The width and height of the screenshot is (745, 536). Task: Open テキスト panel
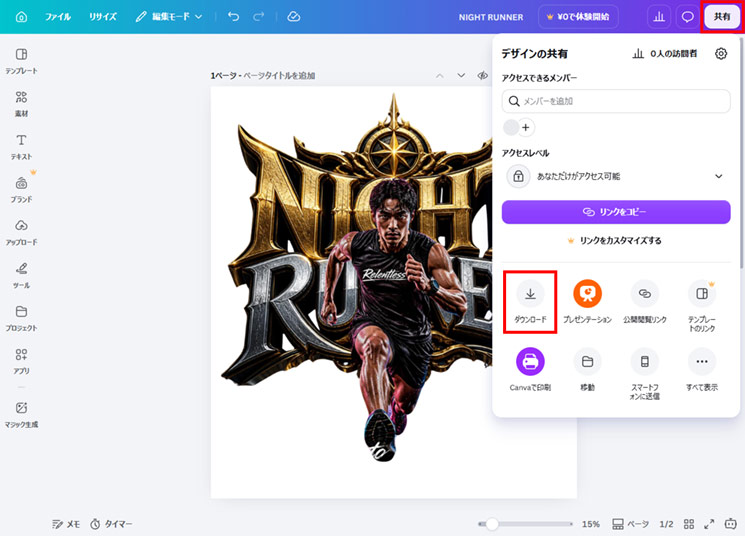[x=21, y=146]
